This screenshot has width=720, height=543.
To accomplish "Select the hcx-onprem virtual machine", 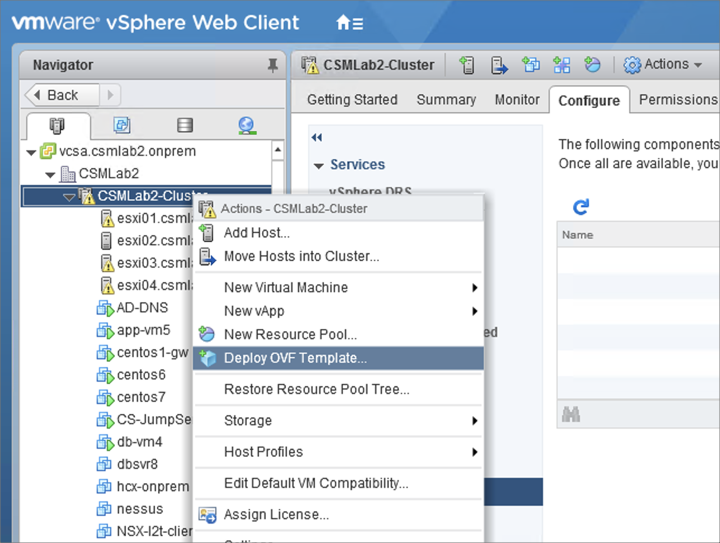I will click(x=143, y=487).
